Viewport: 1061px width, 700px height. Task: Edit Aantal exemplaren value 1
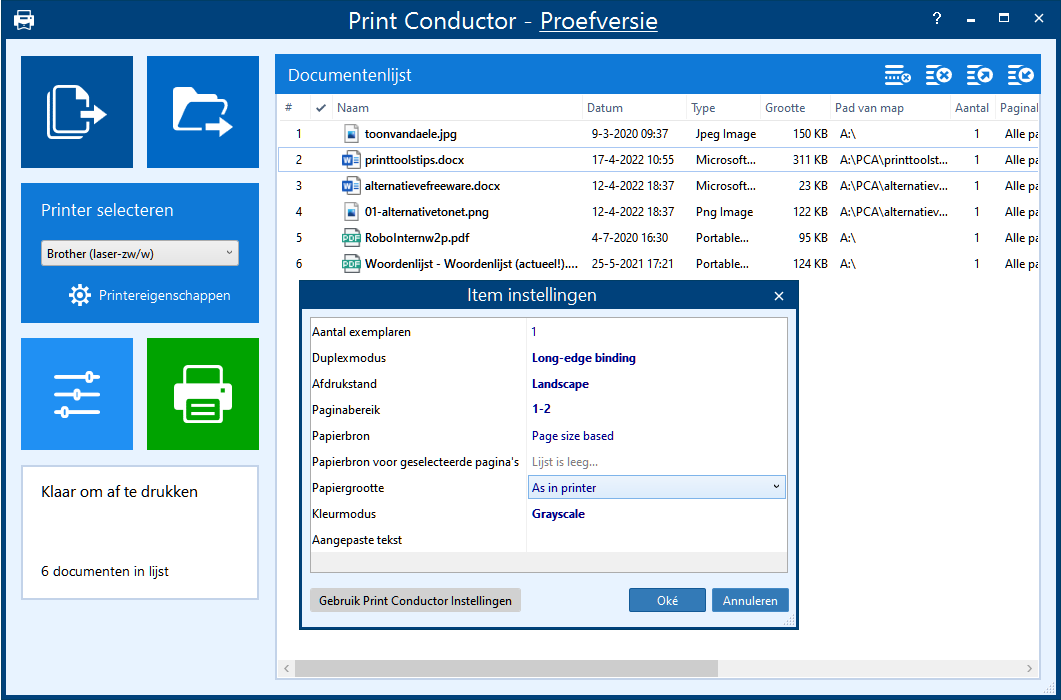[x=534, y=332]
